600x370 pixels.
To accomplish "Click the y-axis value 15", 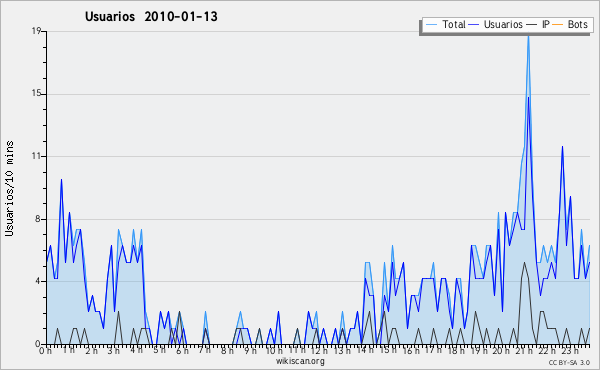I will 36,94.
